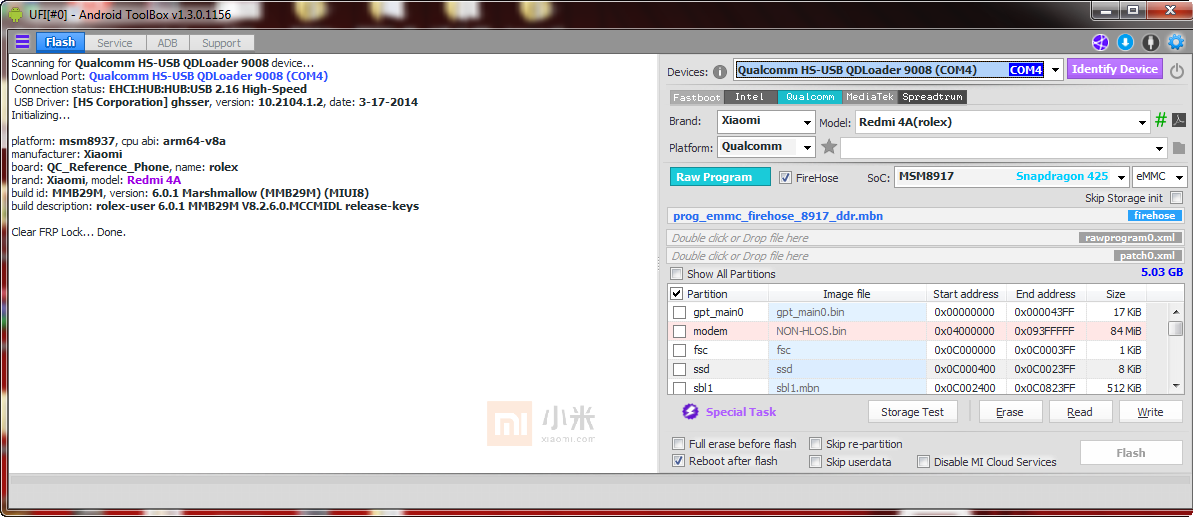Click the purple globe network icon
This screenshot has height=517, width=1193.
click(x=1100, y=42)
